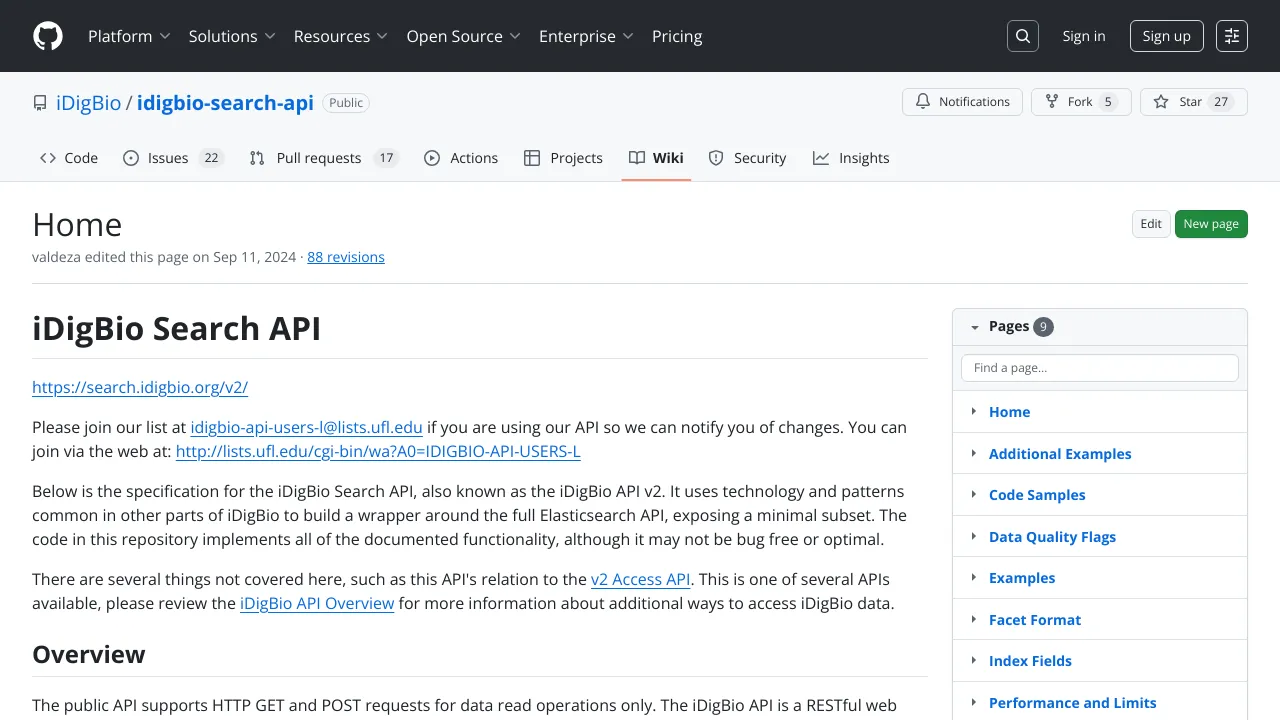Click the Actions play icon
The width and height of the screenshot is (1280, 720).
pyautogui.click(x=432, y=158)
